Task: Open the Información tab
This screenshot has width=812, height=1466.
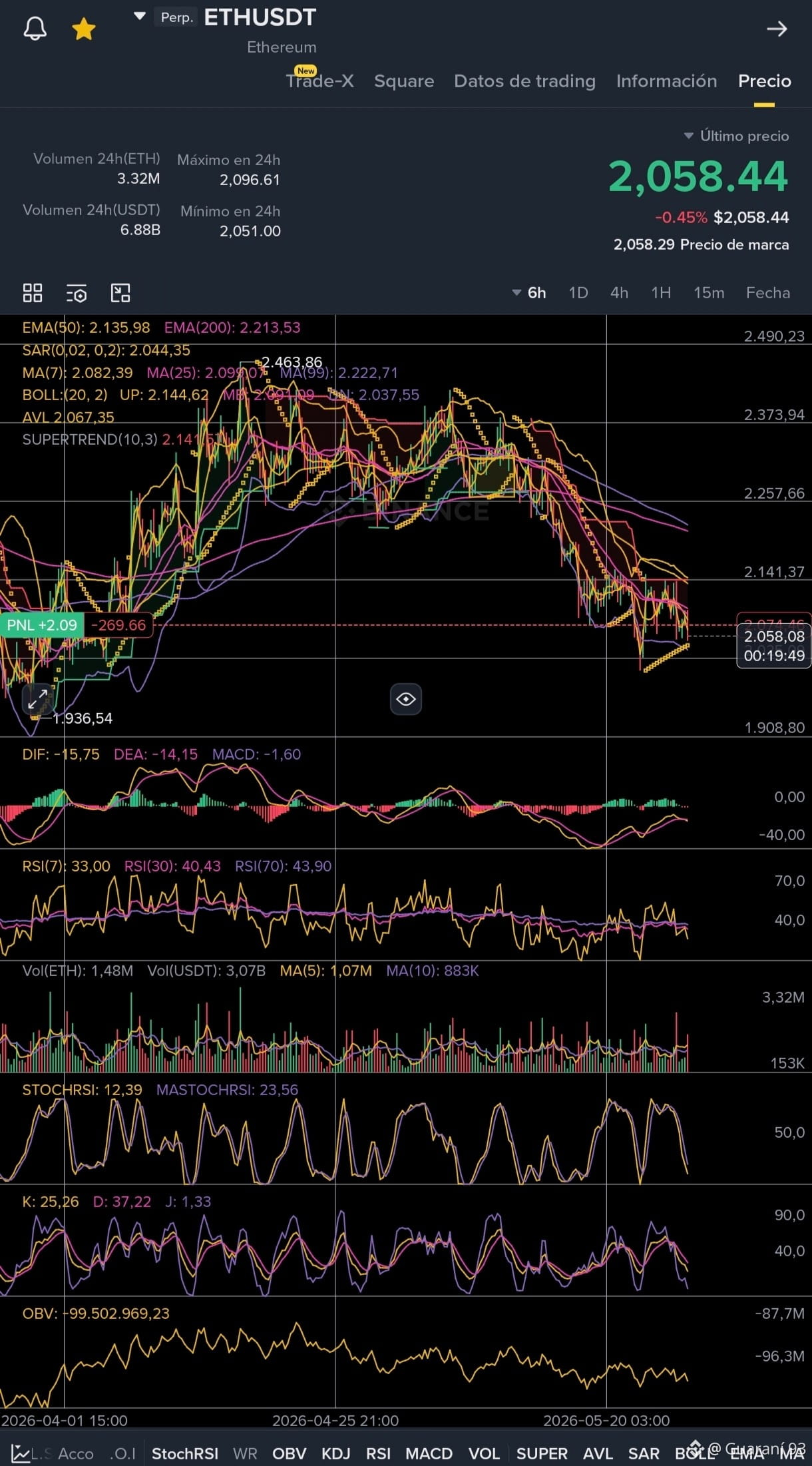Action: 666,81
